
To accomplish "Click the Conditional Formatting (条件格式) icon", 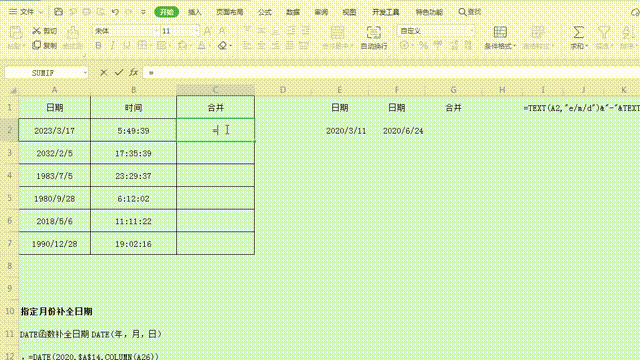I will click(x=500, y=32).
